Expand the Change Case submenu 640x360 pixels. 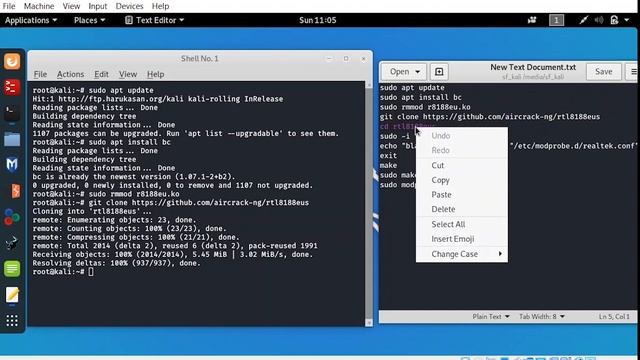(x=462, y=254)
